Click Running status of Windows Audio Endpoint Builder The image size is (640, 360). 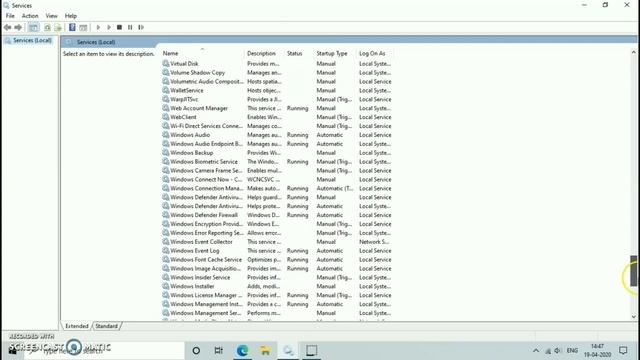coord(297,144)
